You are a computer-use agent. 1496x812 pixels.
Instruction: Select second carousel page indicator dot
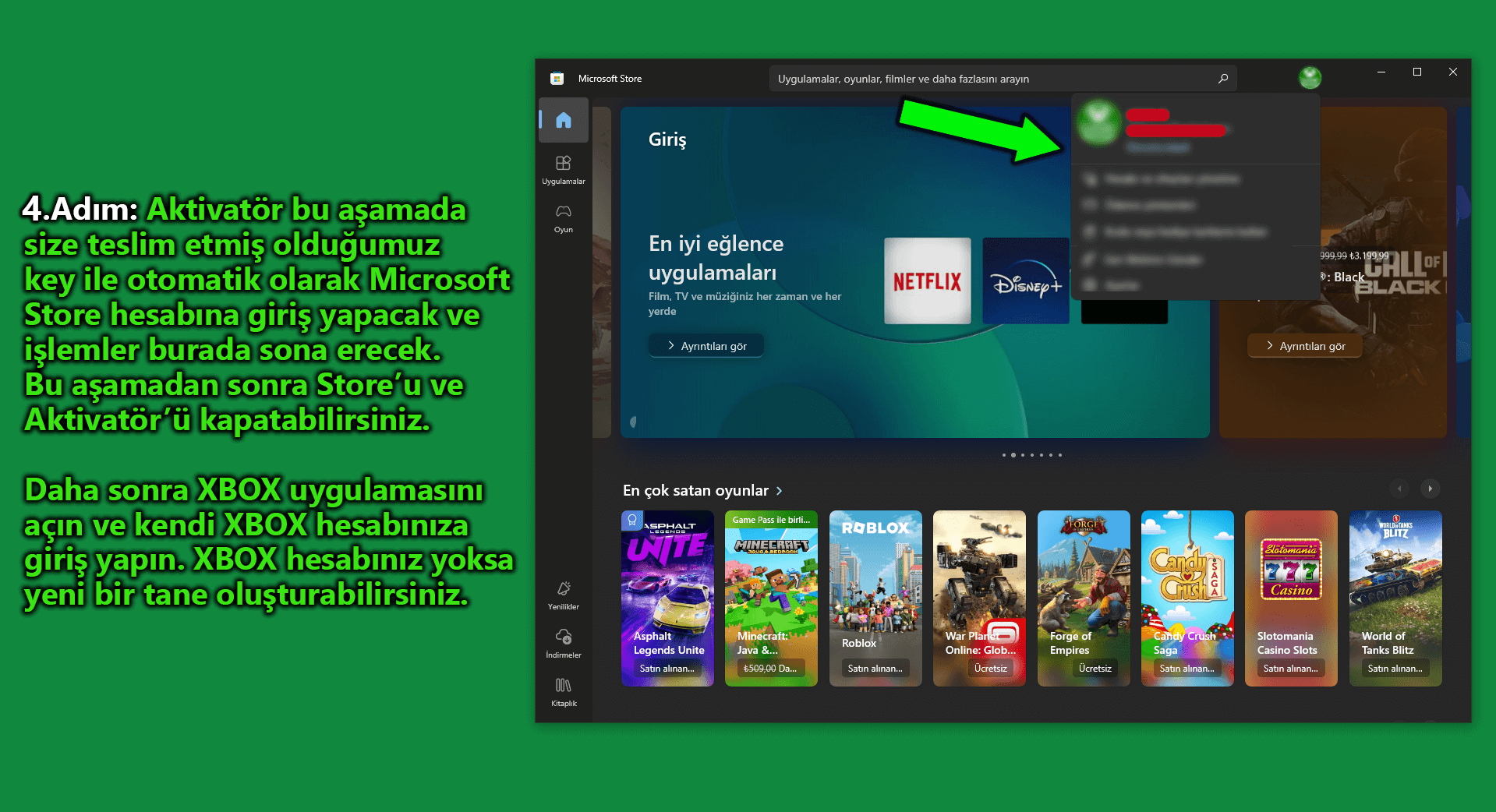tap(1013, 455)
